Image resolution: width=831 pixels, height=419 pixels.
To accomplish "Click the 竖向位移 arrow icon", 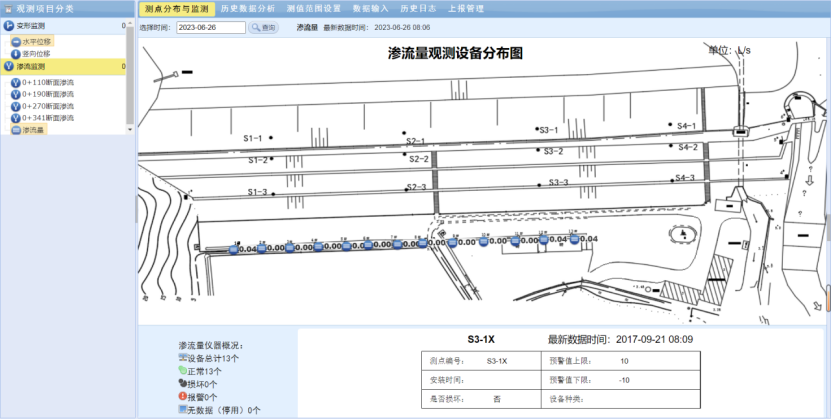I will [15, 53].
